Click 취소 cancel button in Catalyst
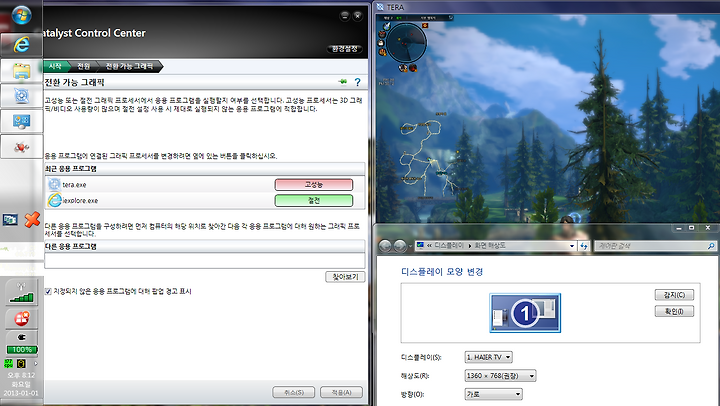This screenshot has height=406, width=720. (294, 393)
